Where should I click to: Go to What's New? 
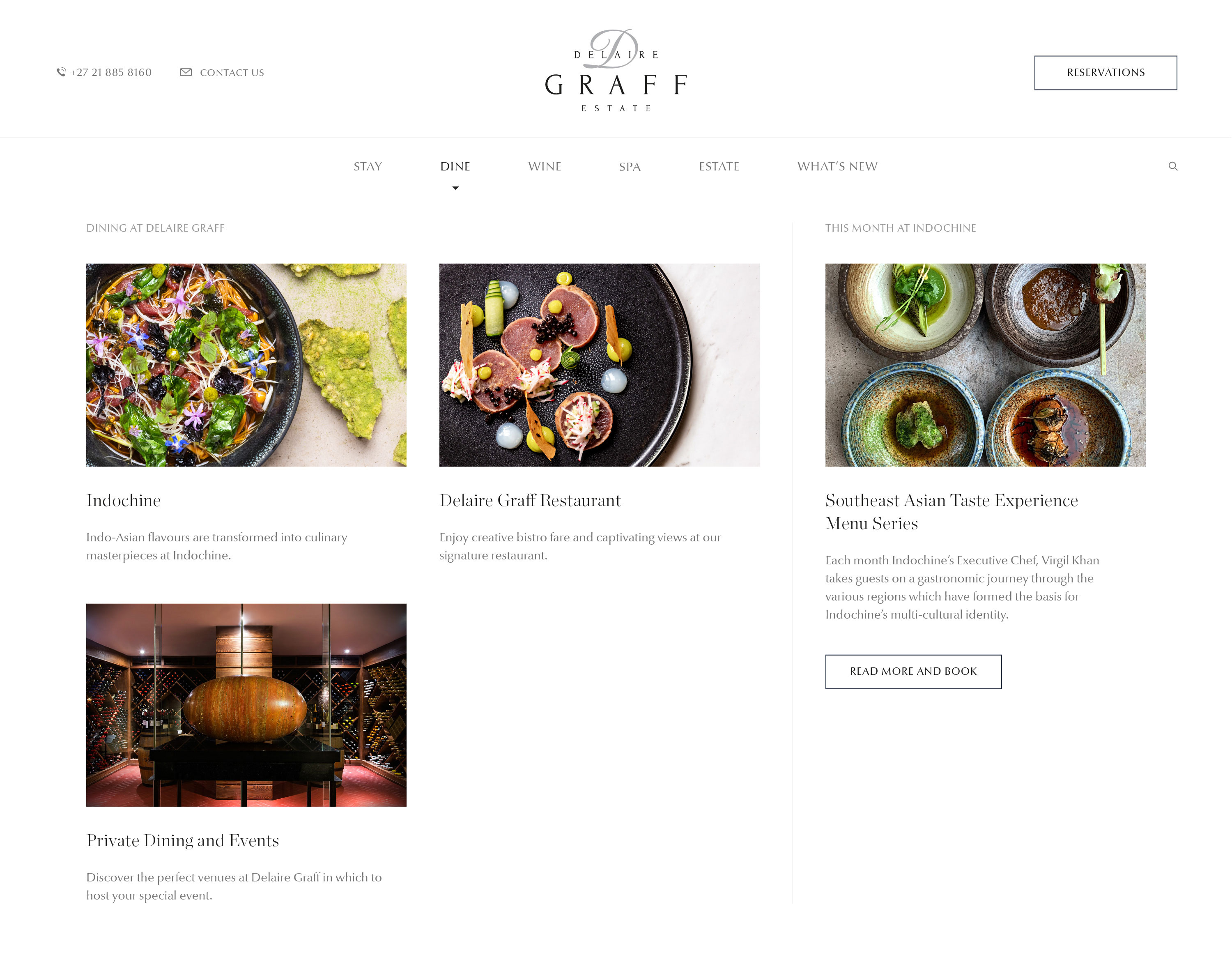click(837, 166)
